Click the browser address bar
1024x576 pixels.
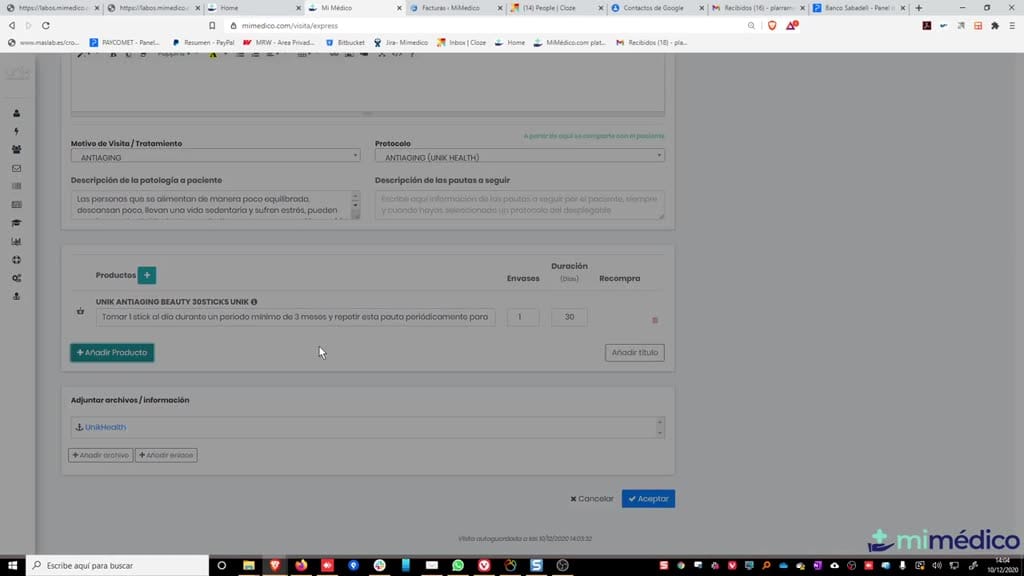pos(483,25)
